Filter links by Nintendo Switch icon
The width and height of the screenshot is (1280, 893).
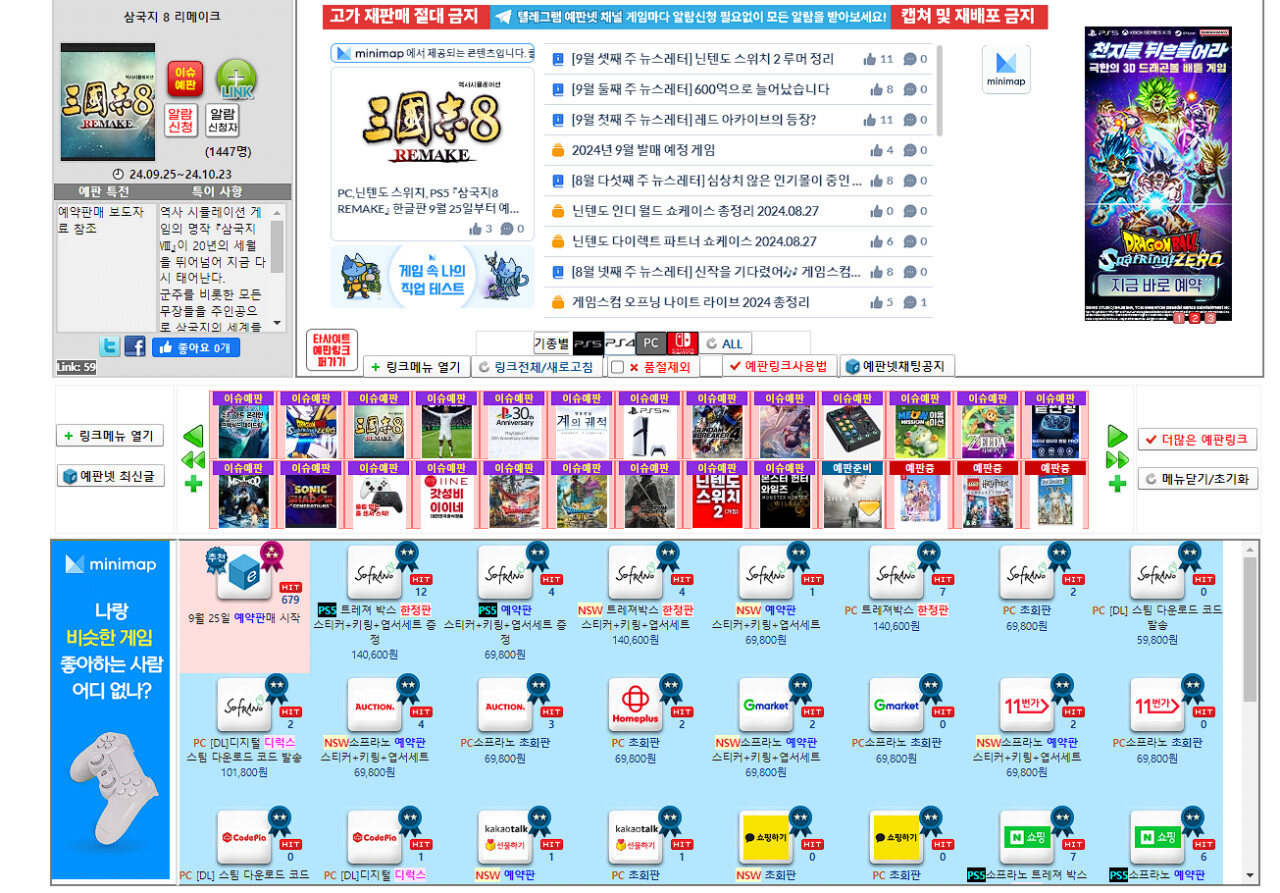pyautogui.click(x=682, y=343)
